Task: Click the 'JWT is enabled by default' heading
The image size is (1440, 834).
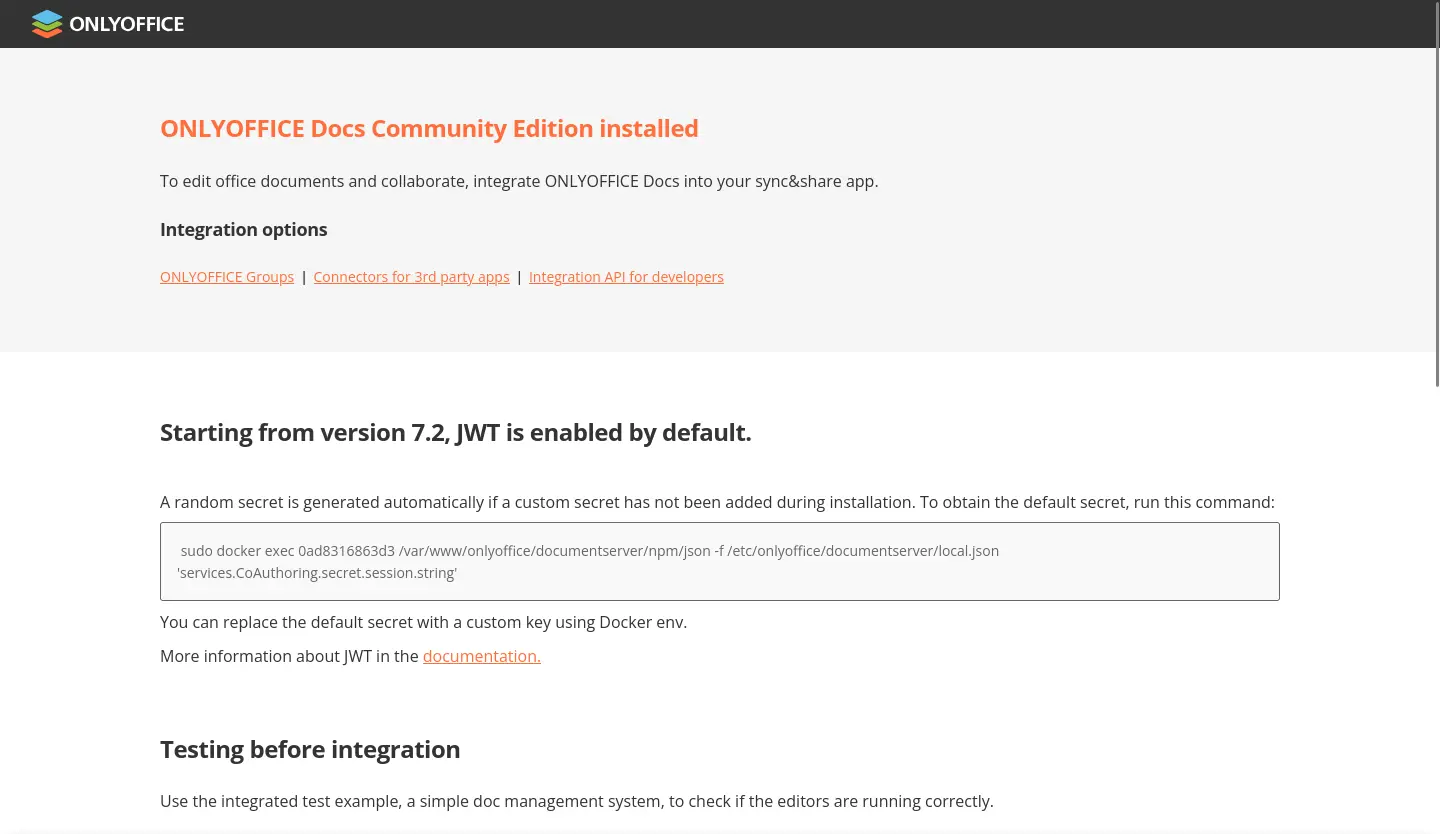Action: [x=455, y=433]
